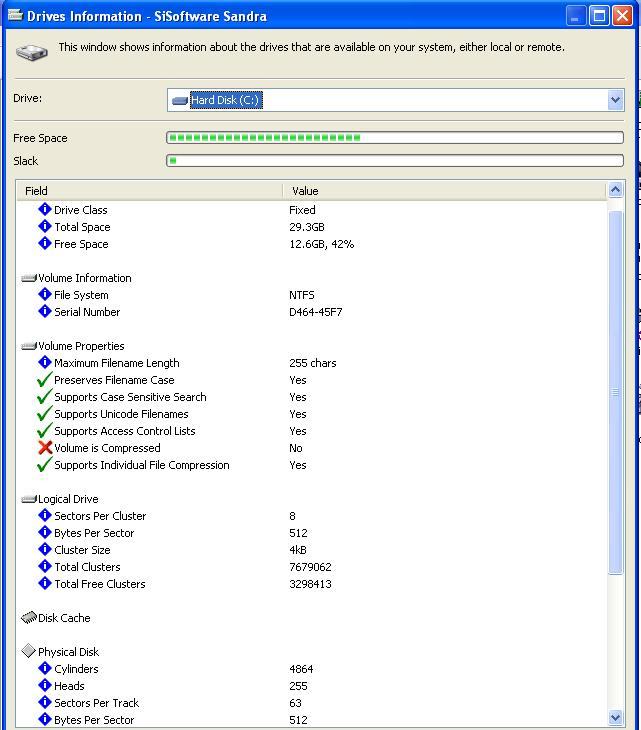641x730 pixels.
Task: Click the Free Space row info icon
Action: [45, 243]
